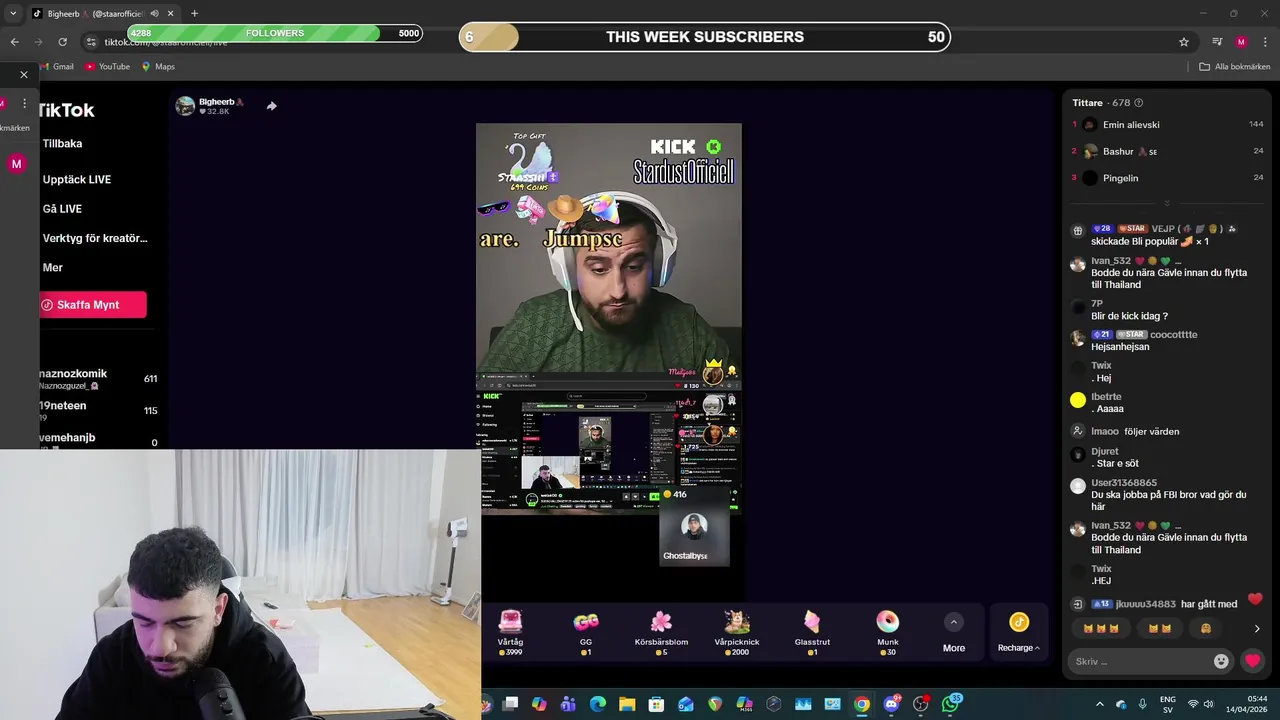Open the Chrome profile M avatar
This screenshot has width=1280, height=720.
[x=1241, y=42]
